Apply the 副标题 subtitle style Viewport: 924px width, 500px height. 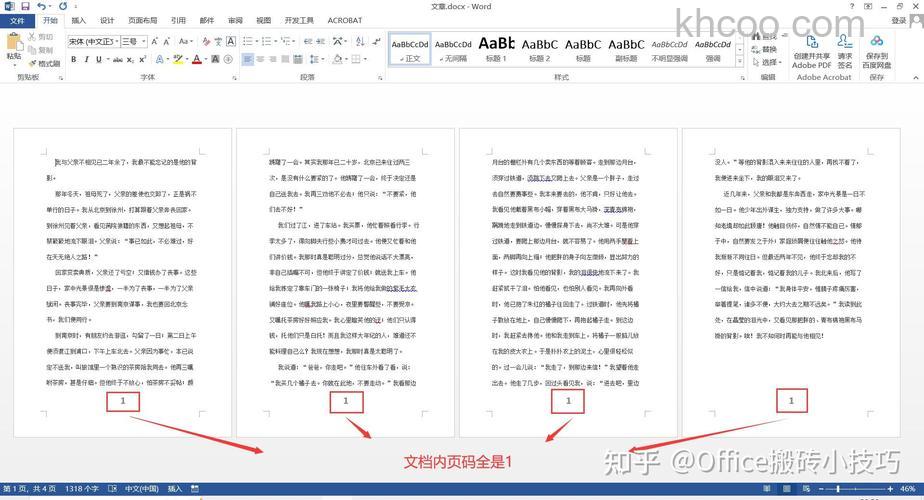pos(626,50)
